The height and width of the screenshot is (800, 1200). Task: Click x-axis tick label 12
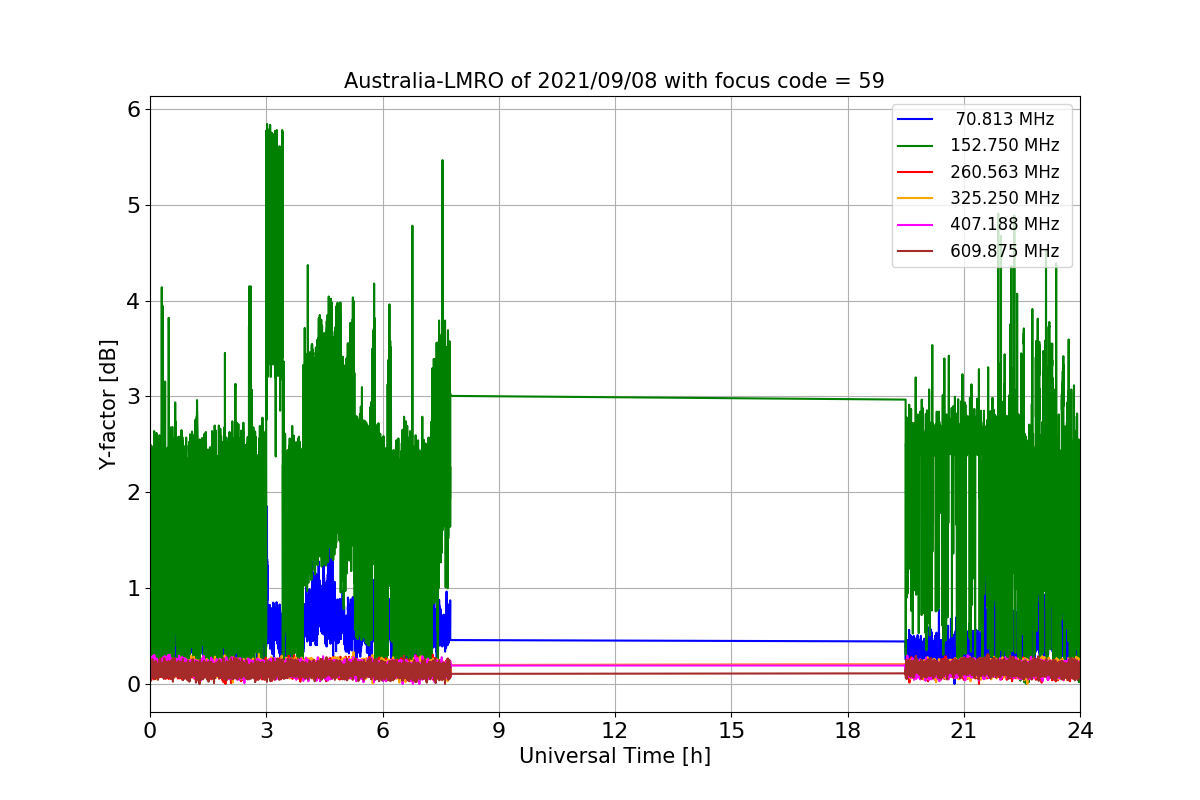coord(615,731)
